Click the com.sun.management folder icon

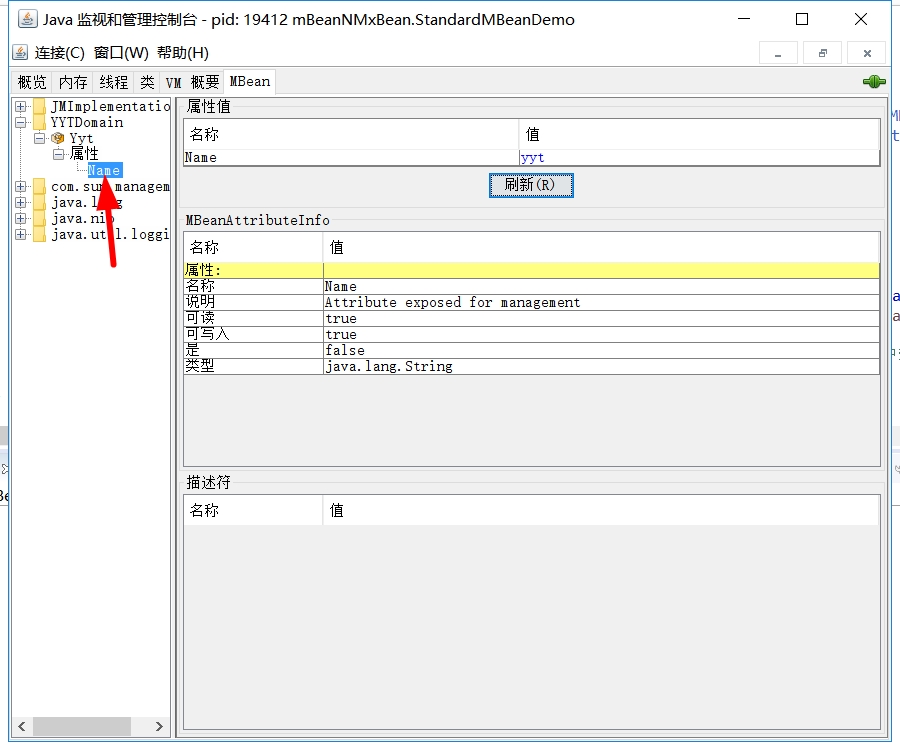(38, 186)
